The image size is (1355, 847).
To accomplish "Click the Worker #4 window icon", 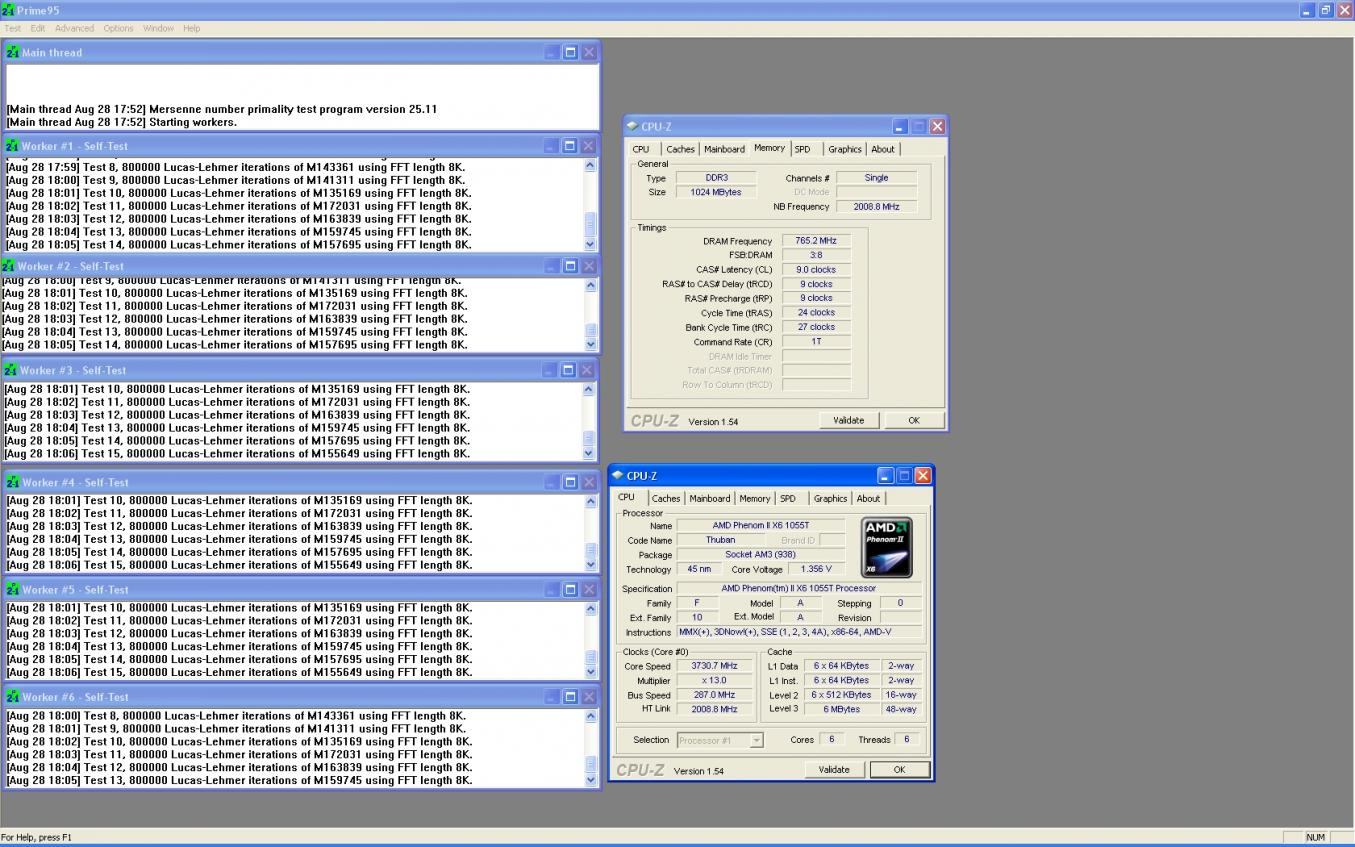I will pos(13,482).
